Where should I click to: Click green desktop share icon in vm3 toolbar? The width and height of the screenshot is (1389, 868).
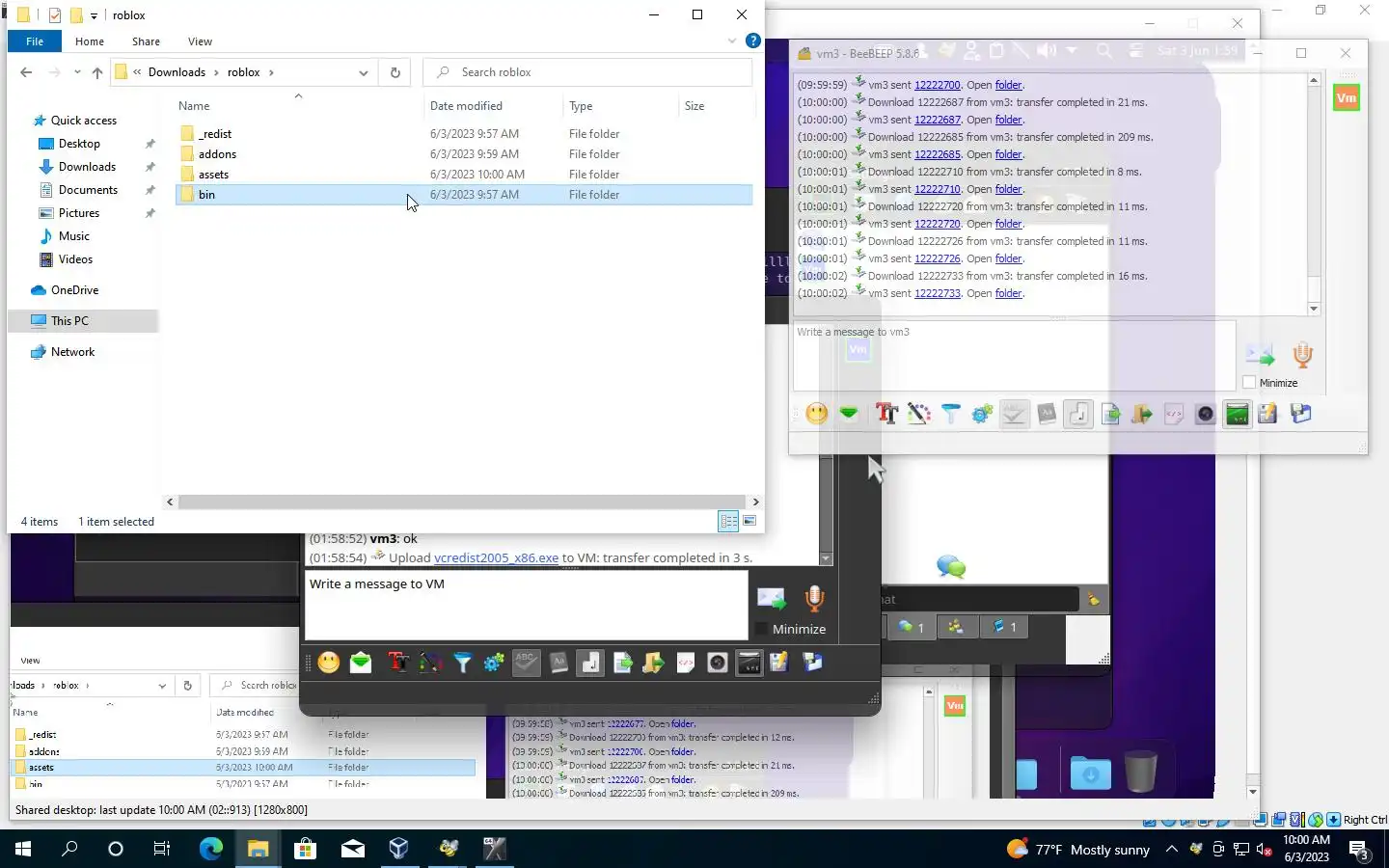point(1238,414)
